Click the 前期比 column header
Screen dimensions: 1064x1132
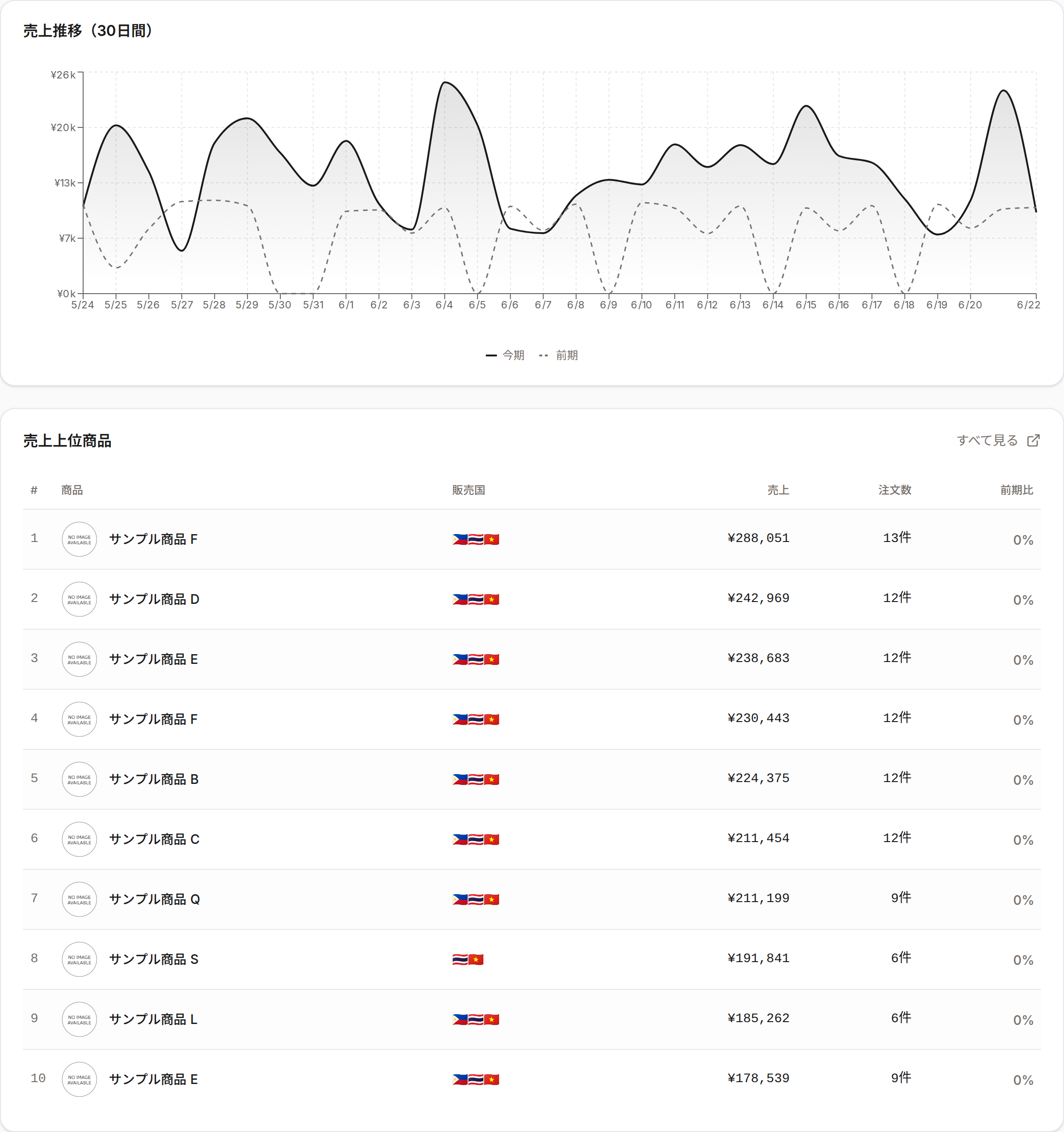pyautogui.click(x=1017, y=490)
